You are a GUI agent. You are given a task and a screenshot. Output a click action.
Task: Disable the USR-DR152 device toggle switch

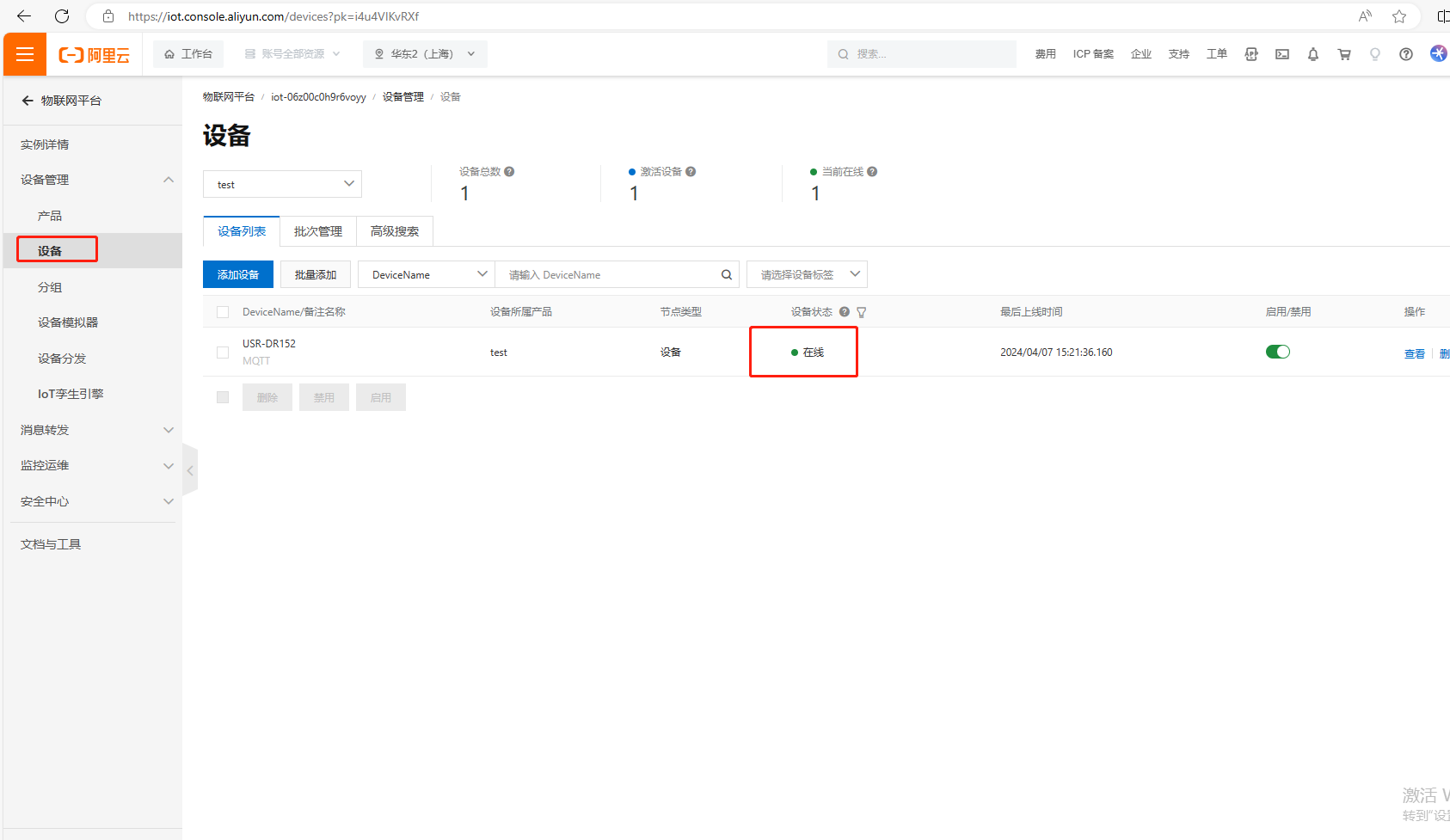pyautogui.click(x=1277, y=352)
